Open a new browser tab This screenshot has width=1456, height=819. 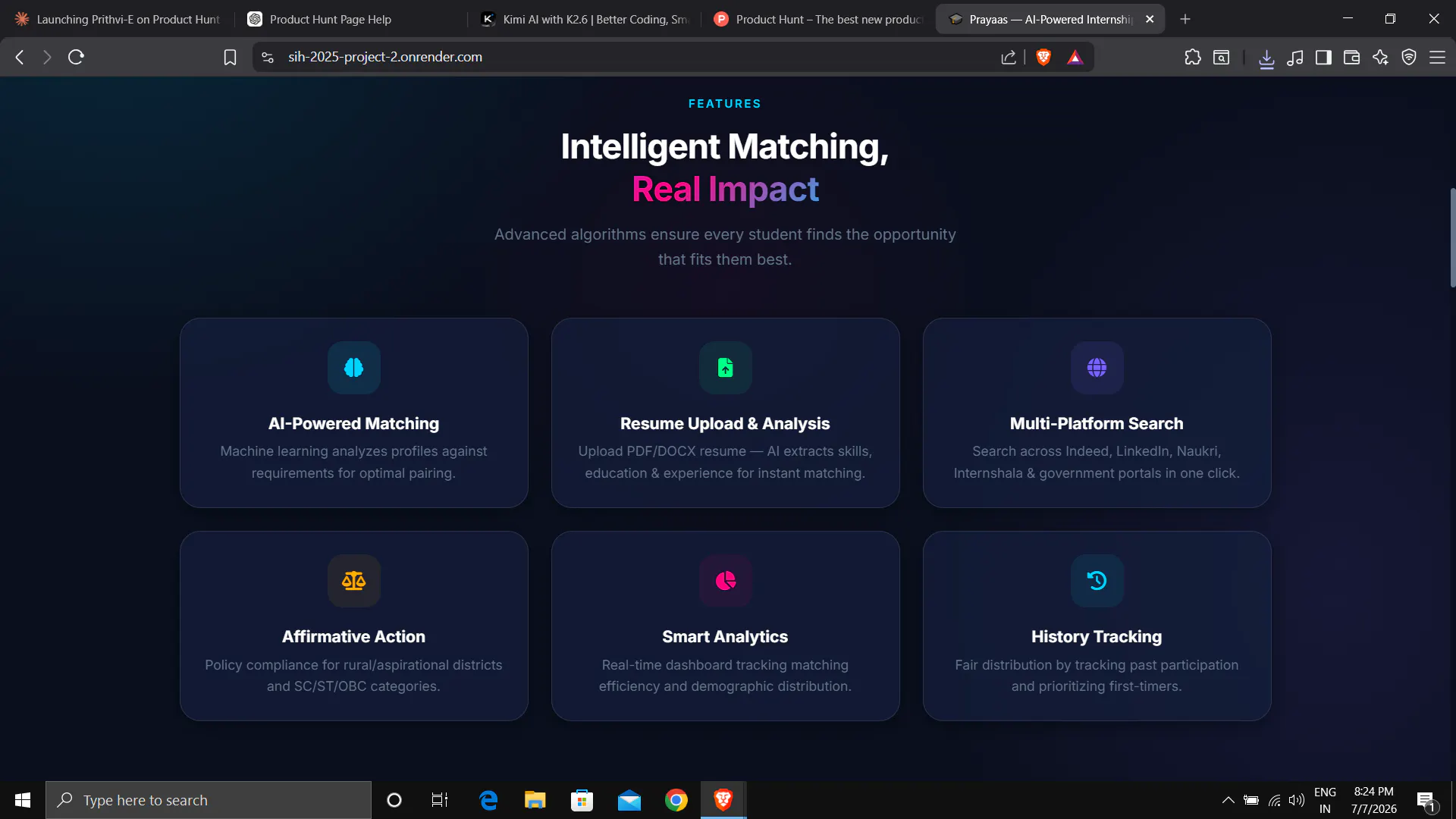[x=1185, y=19]
